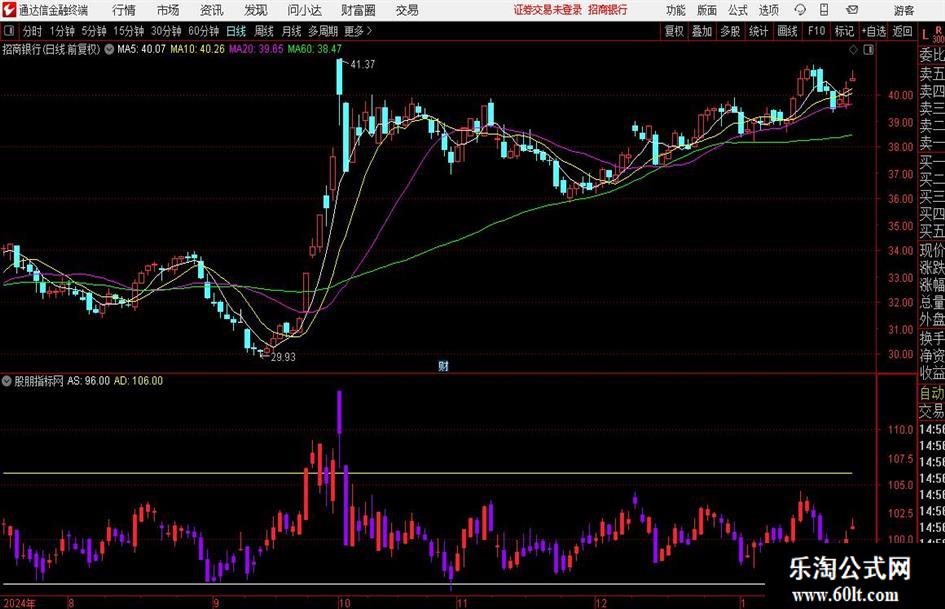Click the 股朋指标网 indicator name

pyautogui.click(x=39, y=381)
